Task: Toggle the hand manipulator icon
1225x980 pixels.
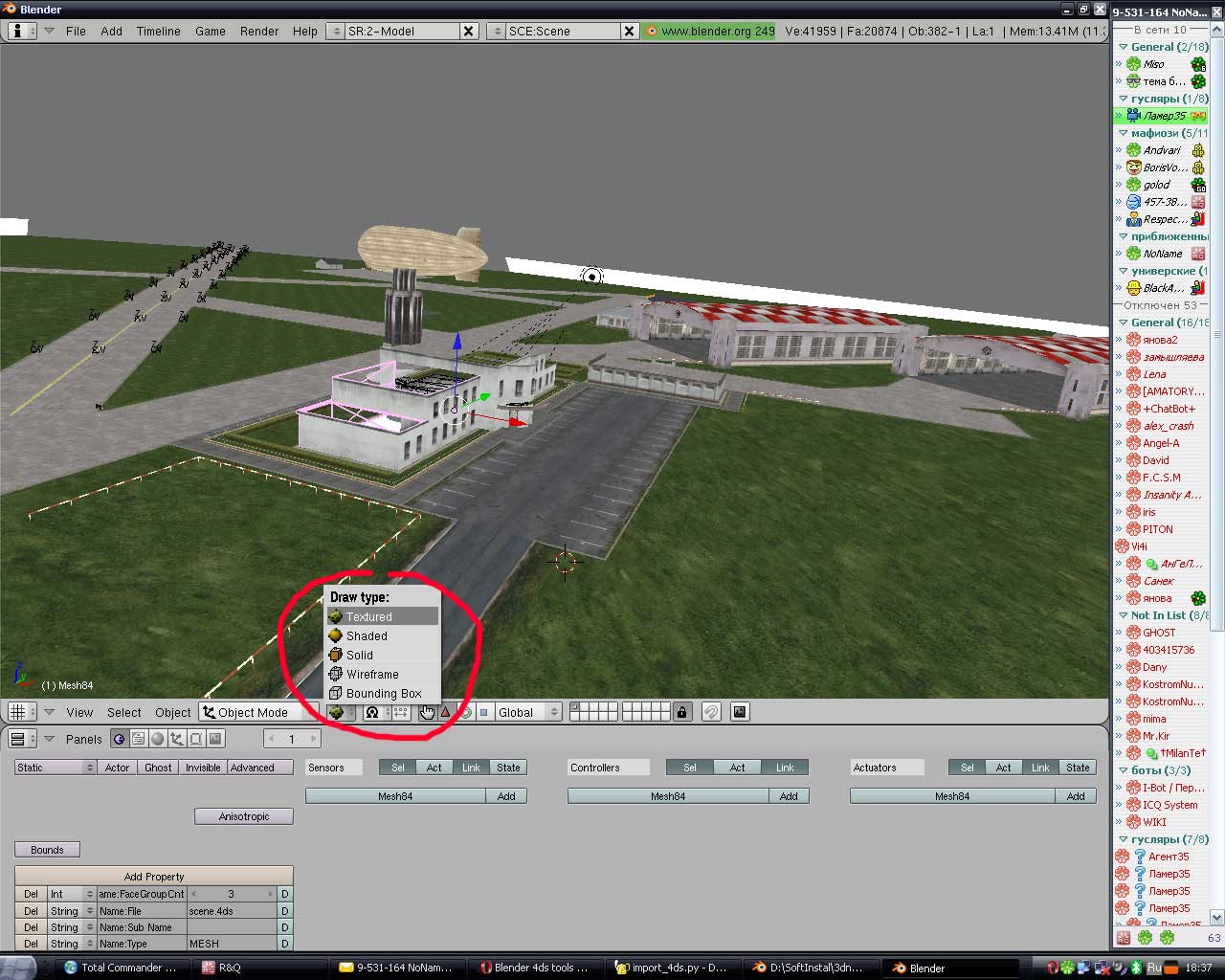Action: tap(427, 712)
